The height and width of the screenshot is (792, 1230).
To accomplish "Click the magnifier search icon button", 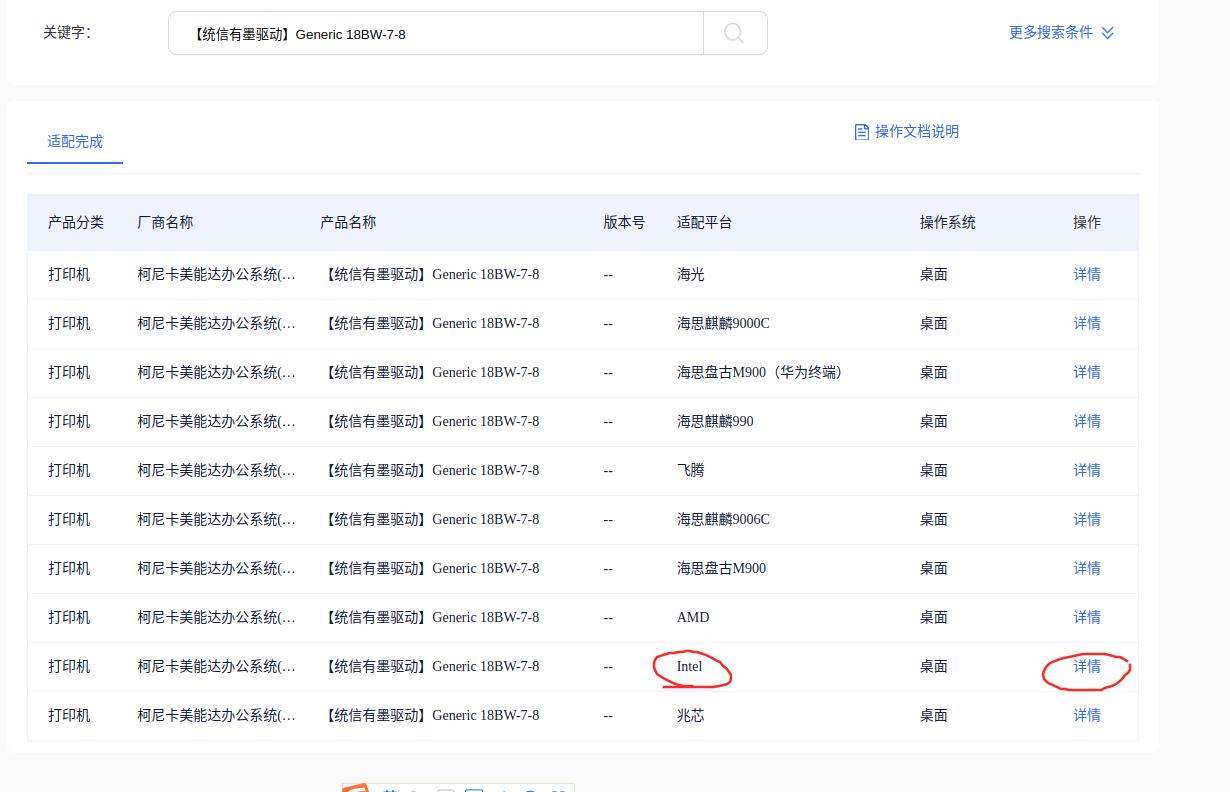I will pos(735,33).
